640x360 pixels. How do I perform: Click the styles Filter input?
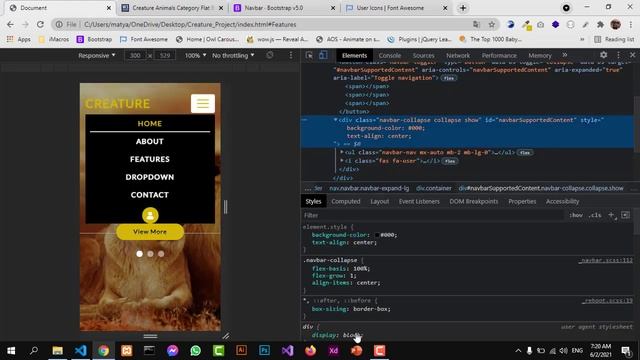433,215
